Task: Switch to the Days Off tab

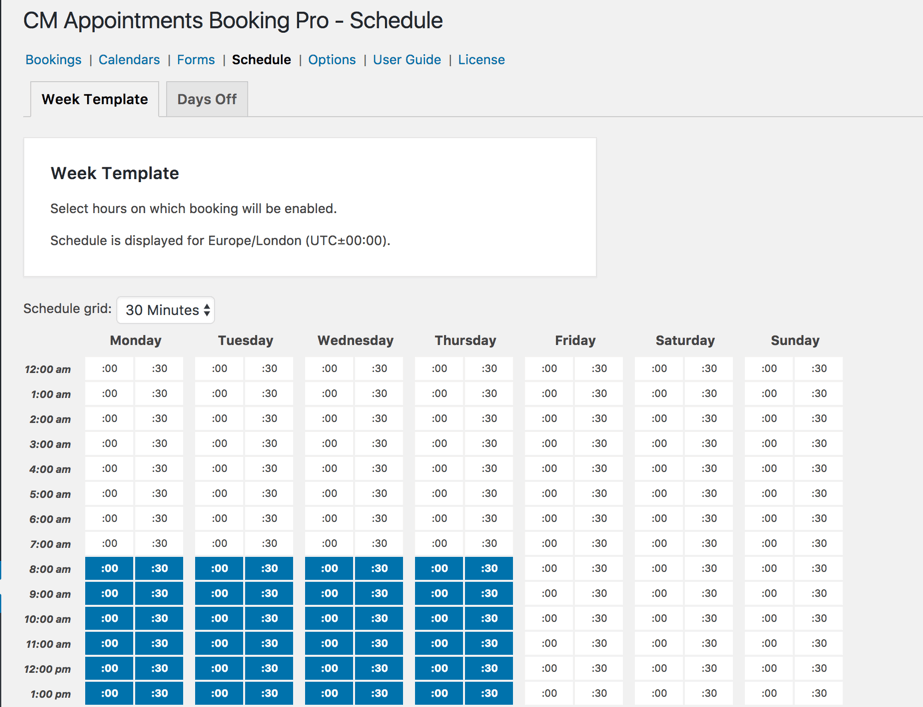Action: (207, 99)
